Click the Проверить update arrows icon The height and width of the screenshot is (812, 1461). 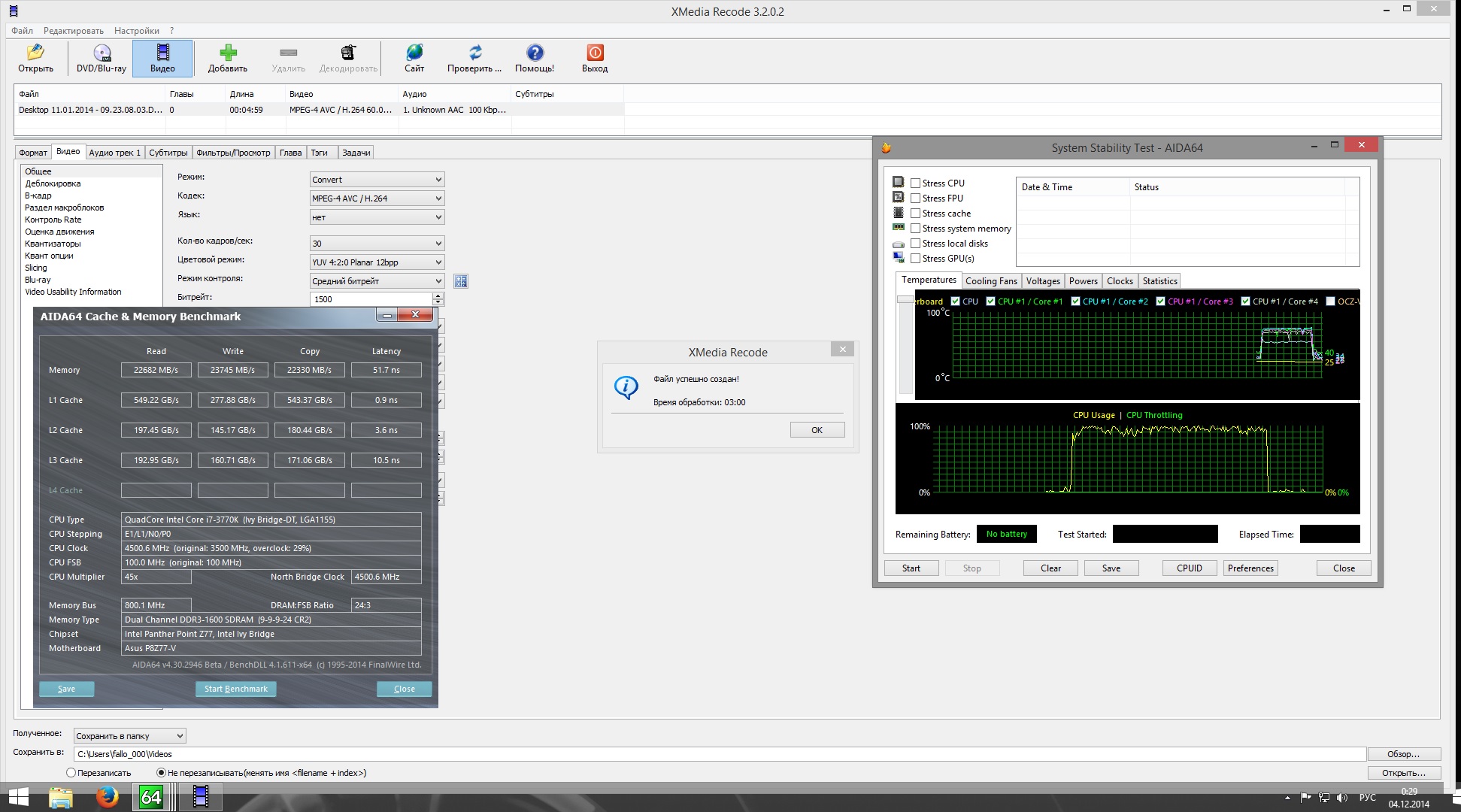(474, 53)
